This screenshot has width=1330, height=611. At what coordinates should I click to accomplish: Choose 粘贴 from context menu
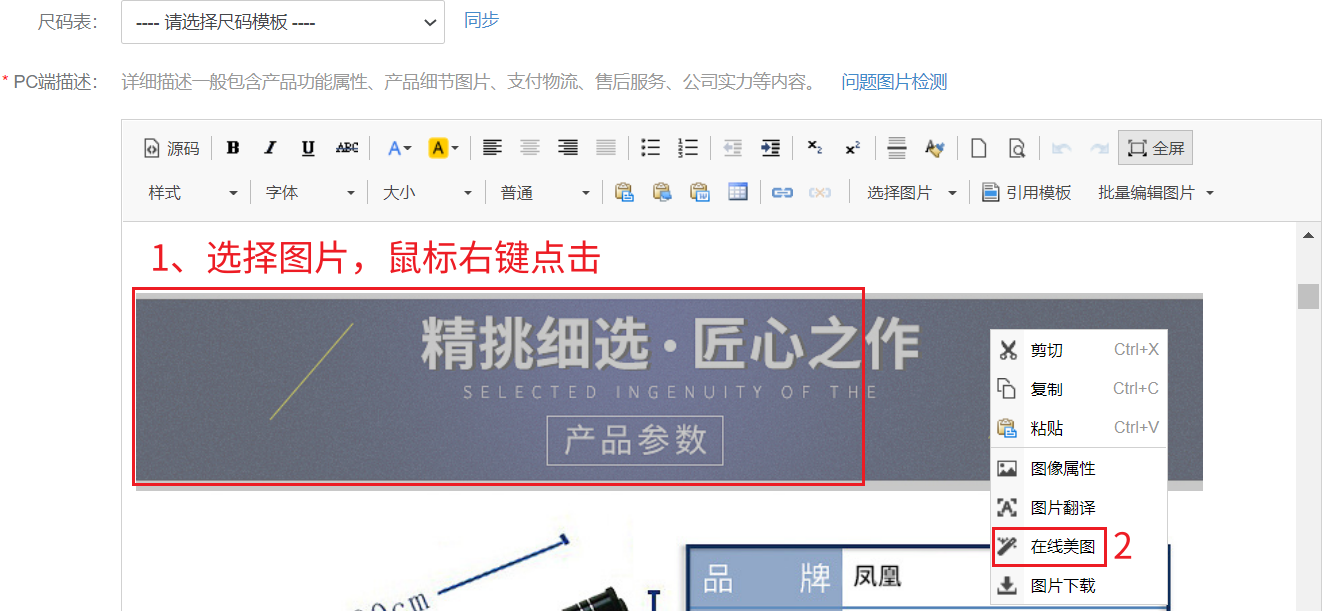[1079, 428]
